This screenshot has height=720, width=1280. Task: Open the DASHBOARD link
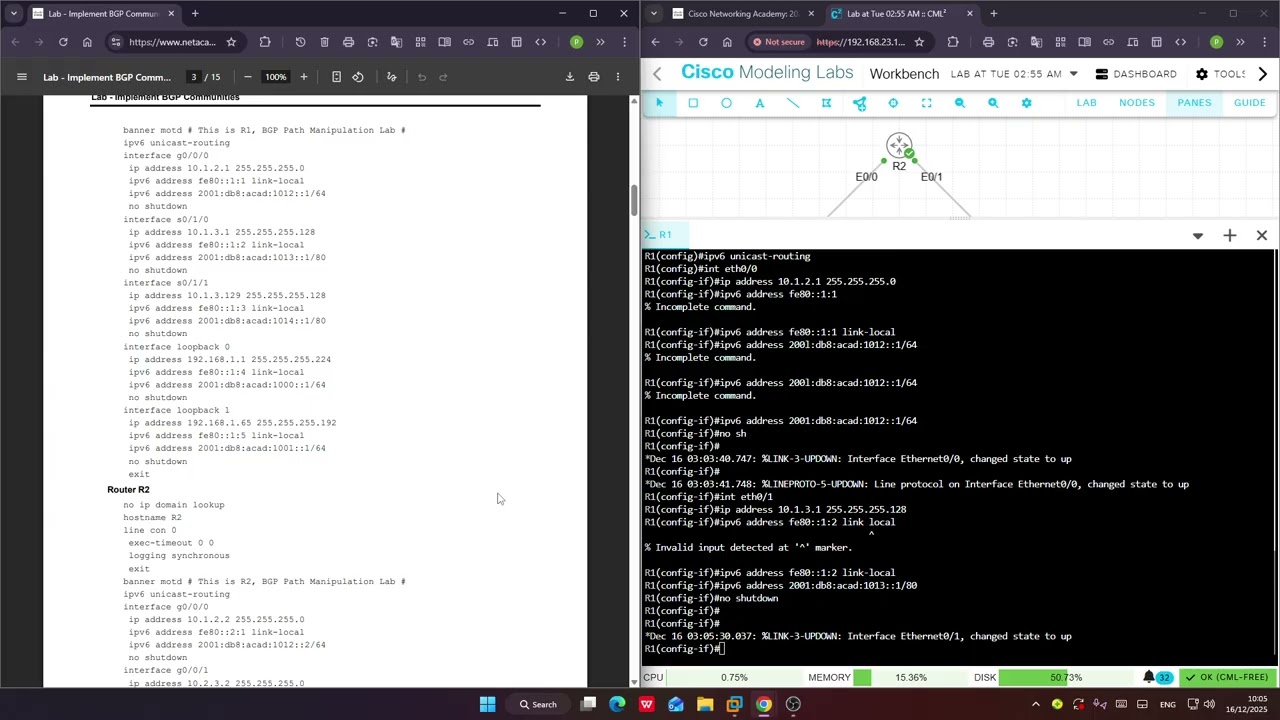point(1136,74)
